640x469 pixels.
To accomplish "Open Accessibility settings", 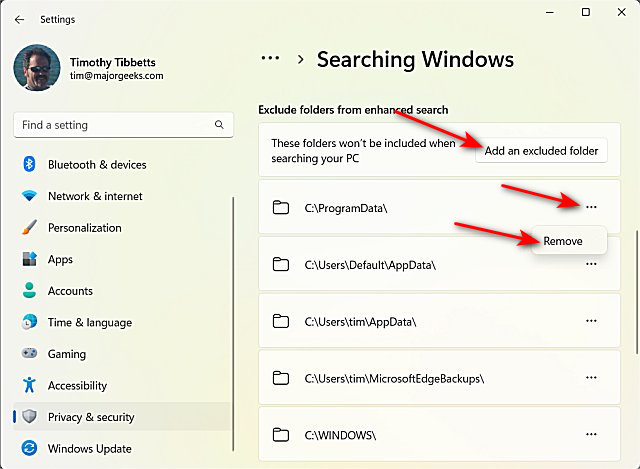I will click(77, 386).
